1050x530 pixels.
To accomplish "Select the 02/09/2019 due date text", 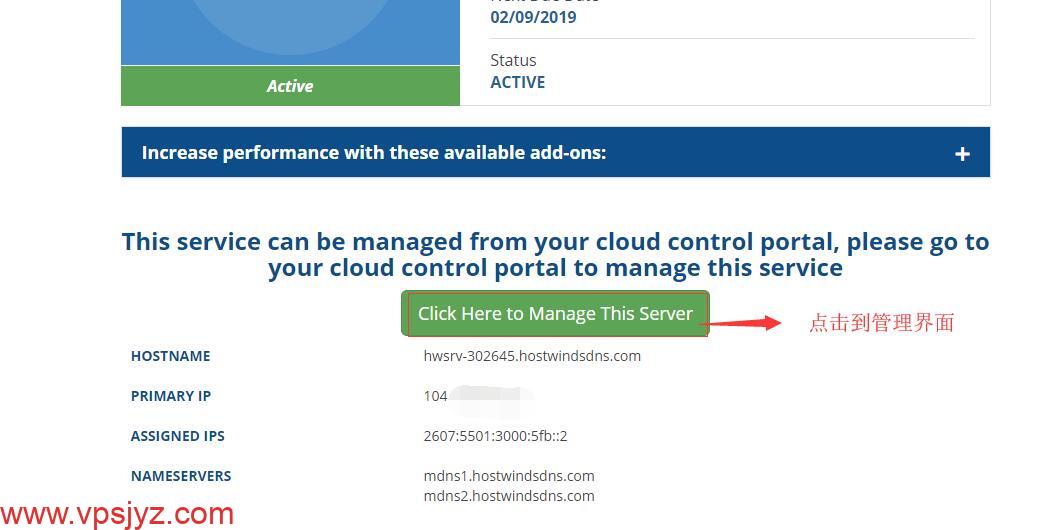I will [533, 17].
